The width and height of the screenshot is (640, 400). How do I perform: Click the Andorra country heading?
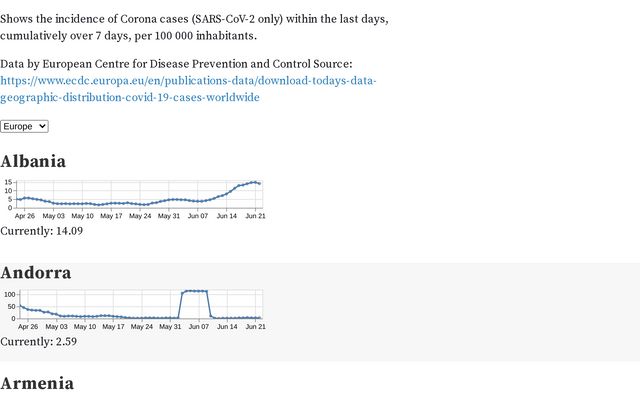pos(35,272)
